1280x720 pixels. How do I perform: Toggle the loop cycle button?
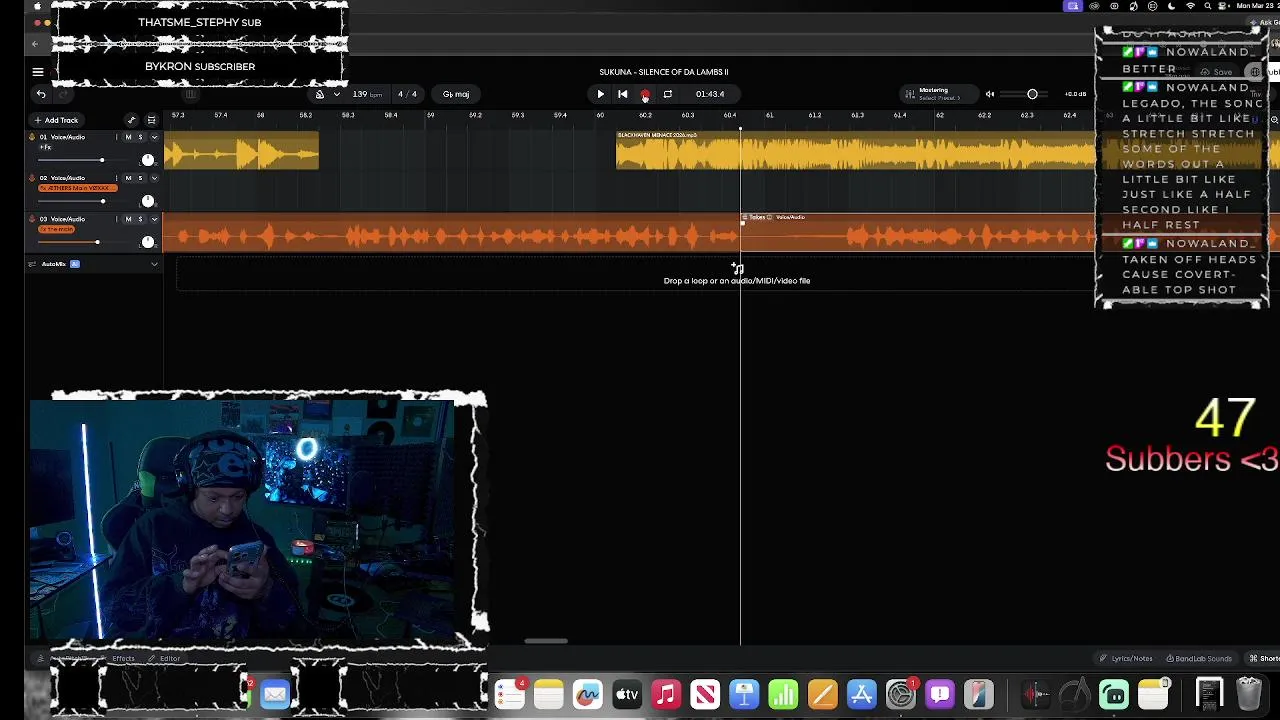click(667, 94)
